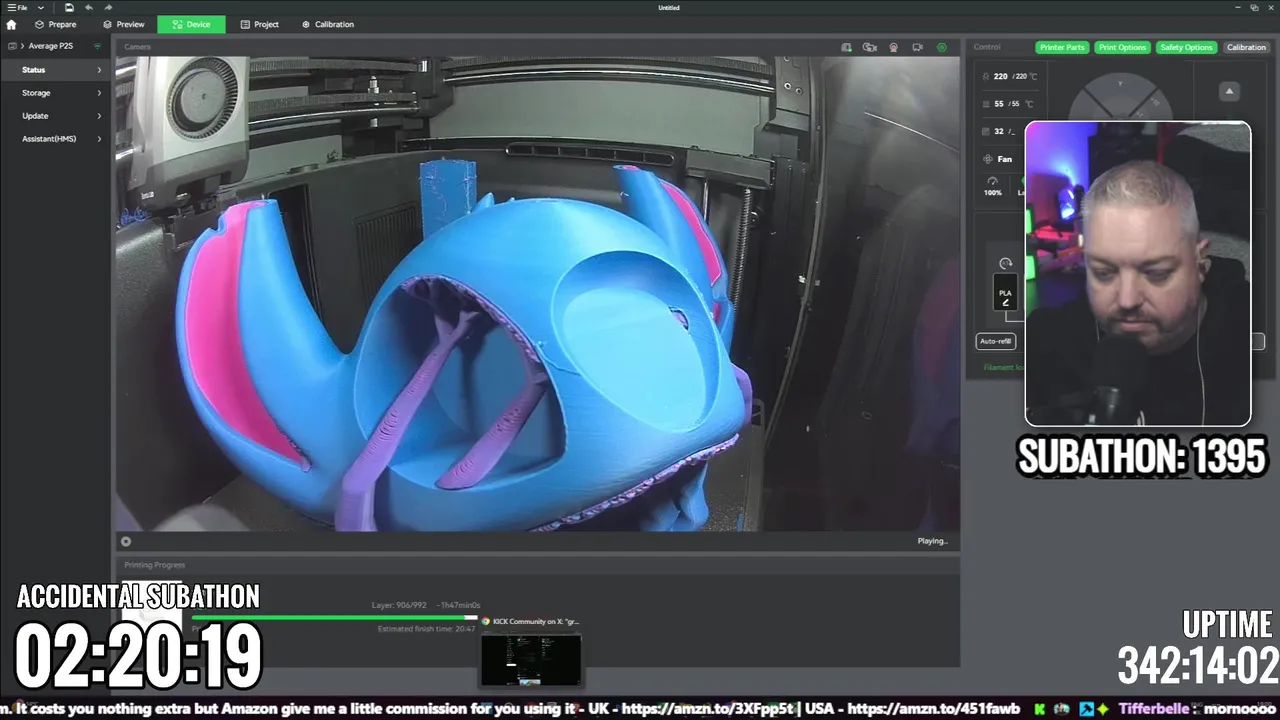Open the top bar Calibration tab
This screenshot has height=720, width=1280.
click(x=328, y=24)
